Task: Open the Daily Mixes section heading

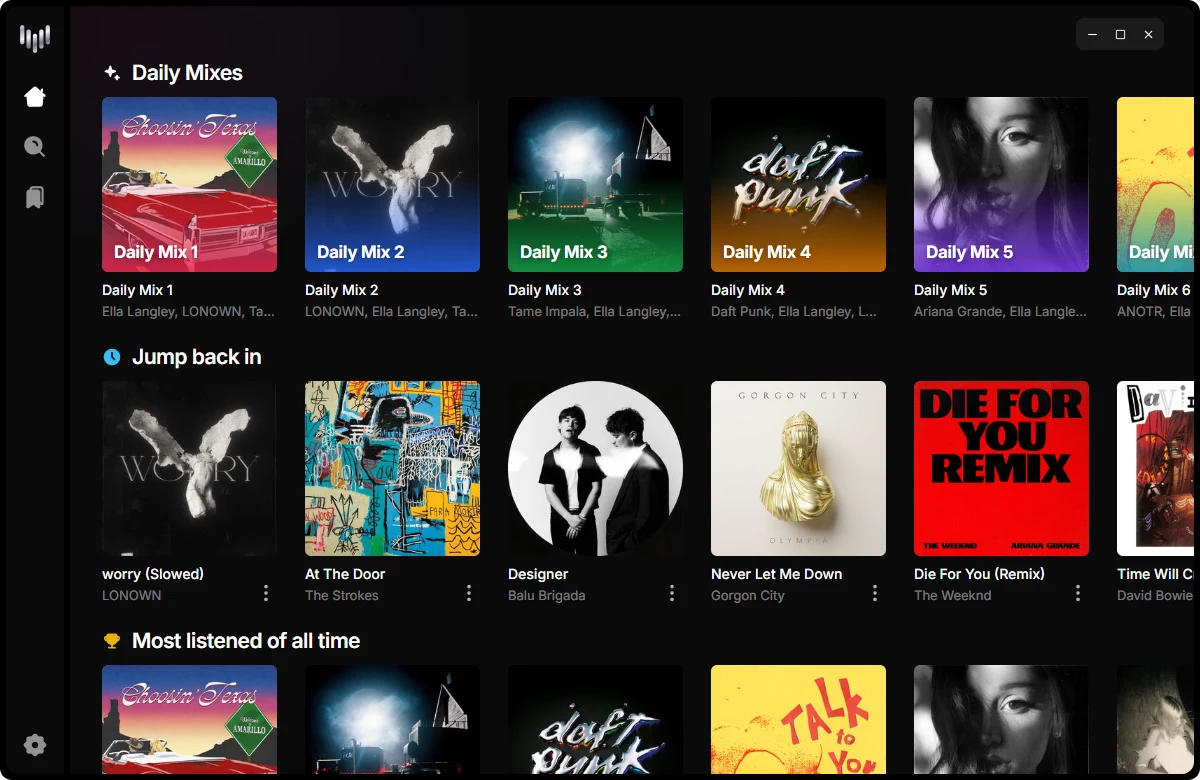Action: pos(187,73)
